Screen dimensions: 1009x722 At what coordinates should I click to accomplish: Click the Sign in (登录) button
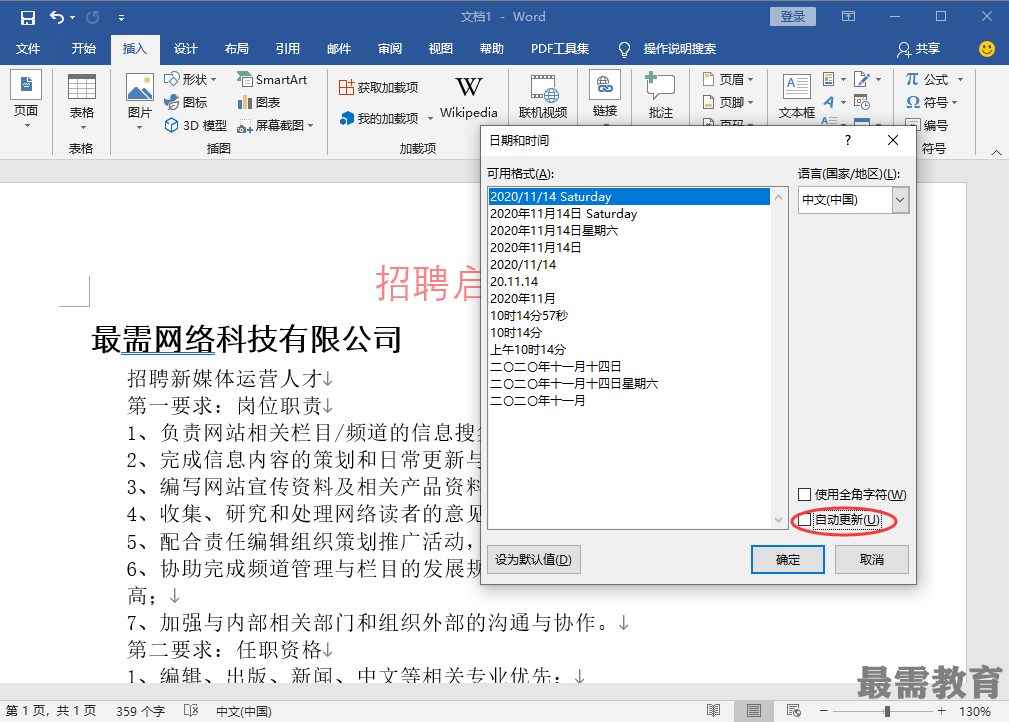click(793, 17)
